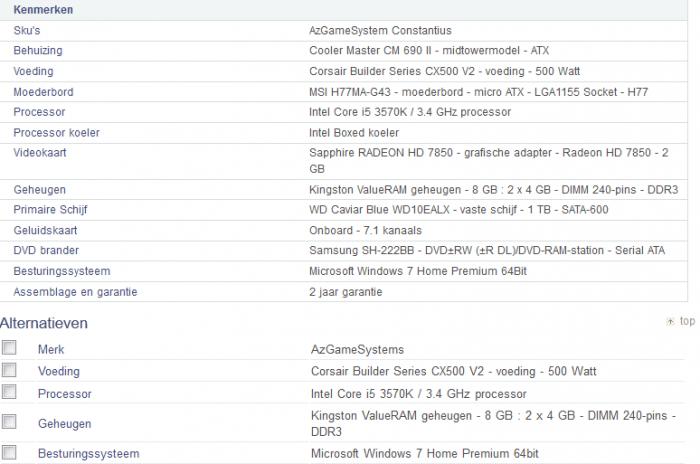Viewport: 700px width, 464px height.
Task: Click the arrow icon beside top
Action: tap(670, 322)
